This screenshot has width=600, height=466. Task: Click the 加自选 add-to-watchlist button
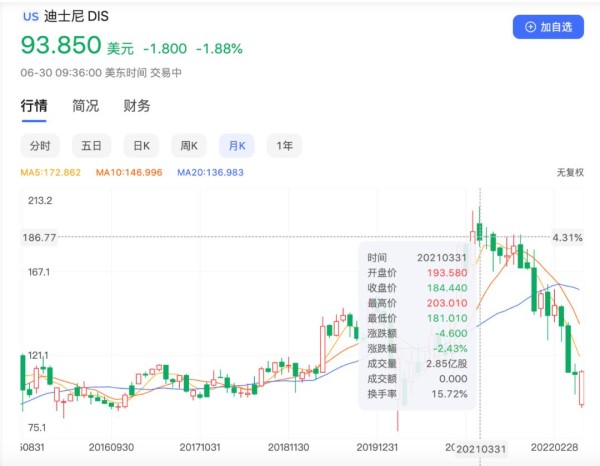(548, 27)
